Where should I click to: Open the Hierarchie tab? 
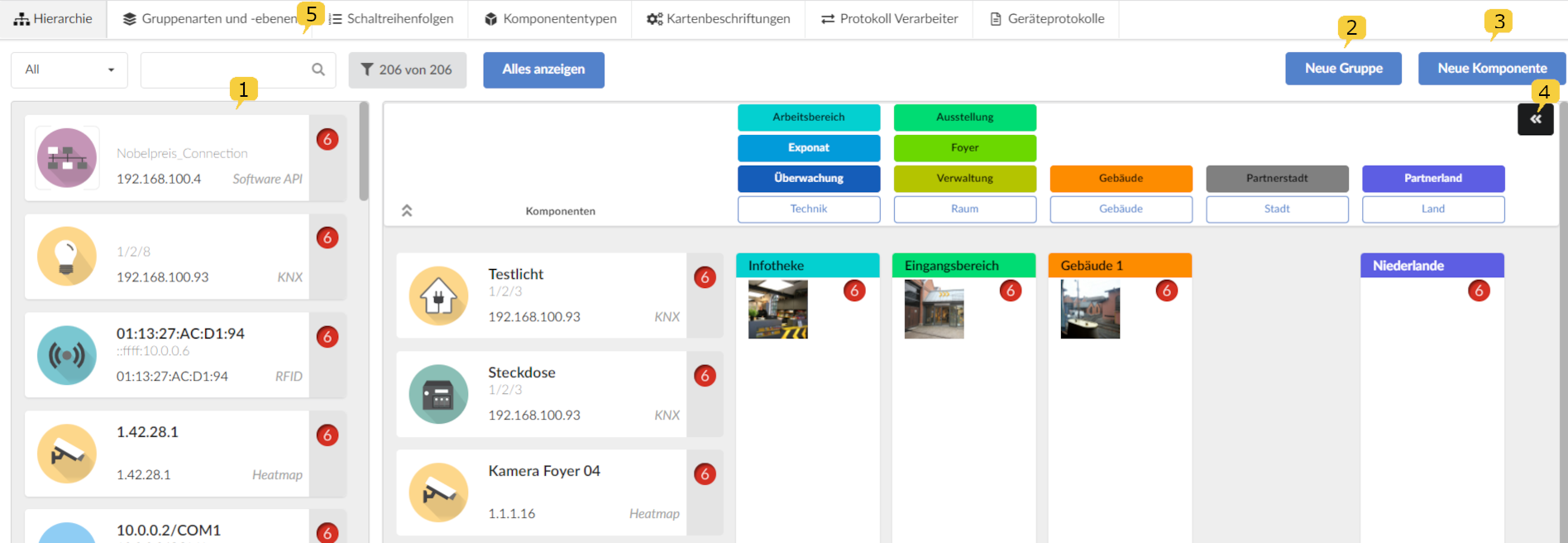pyautogui.click(x=53, y=19)
